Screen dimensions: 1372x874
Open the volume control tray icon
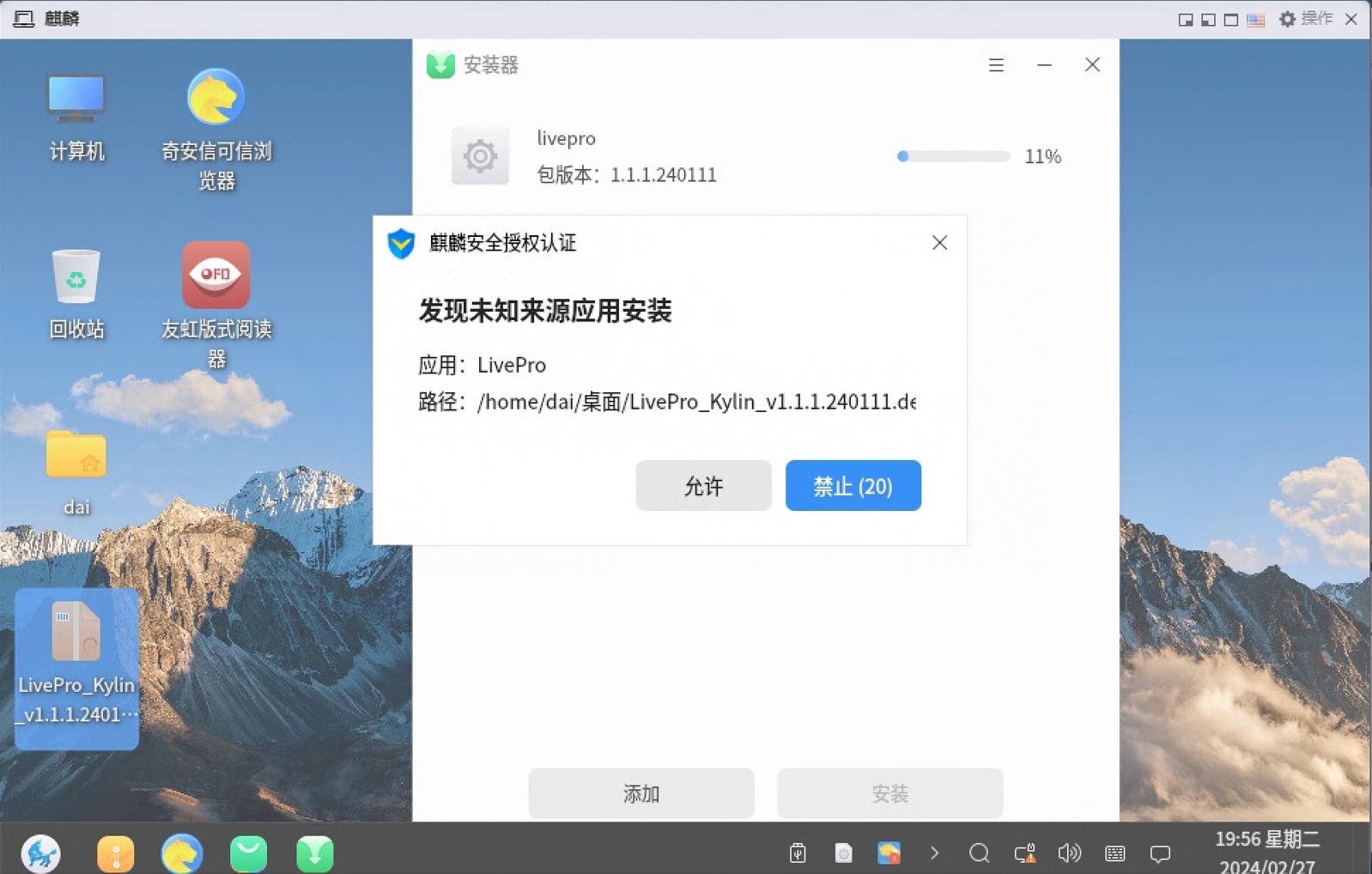[x=1069, y=853]
